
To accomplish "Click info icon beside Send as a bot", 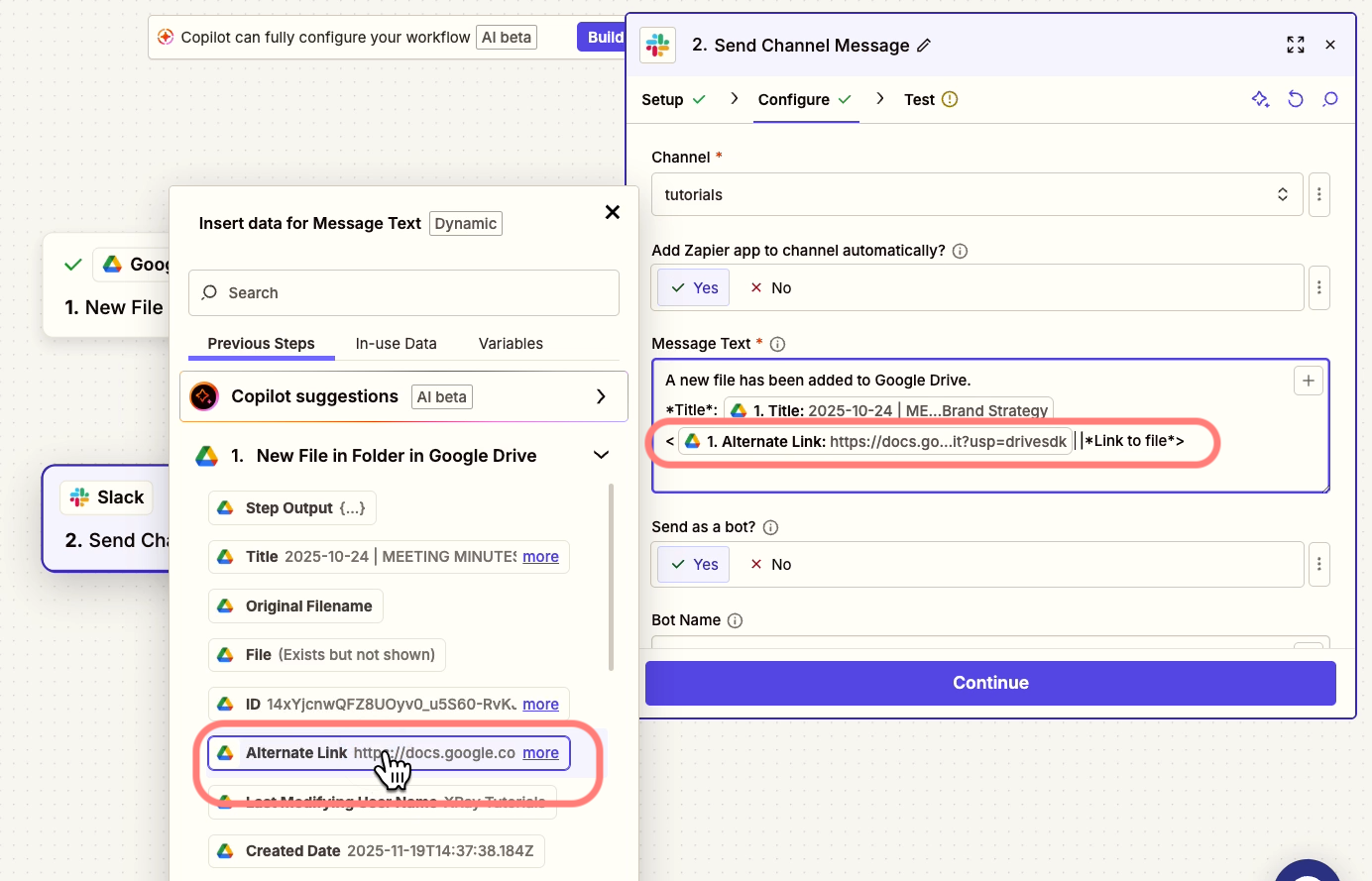I will coord(771,527).
